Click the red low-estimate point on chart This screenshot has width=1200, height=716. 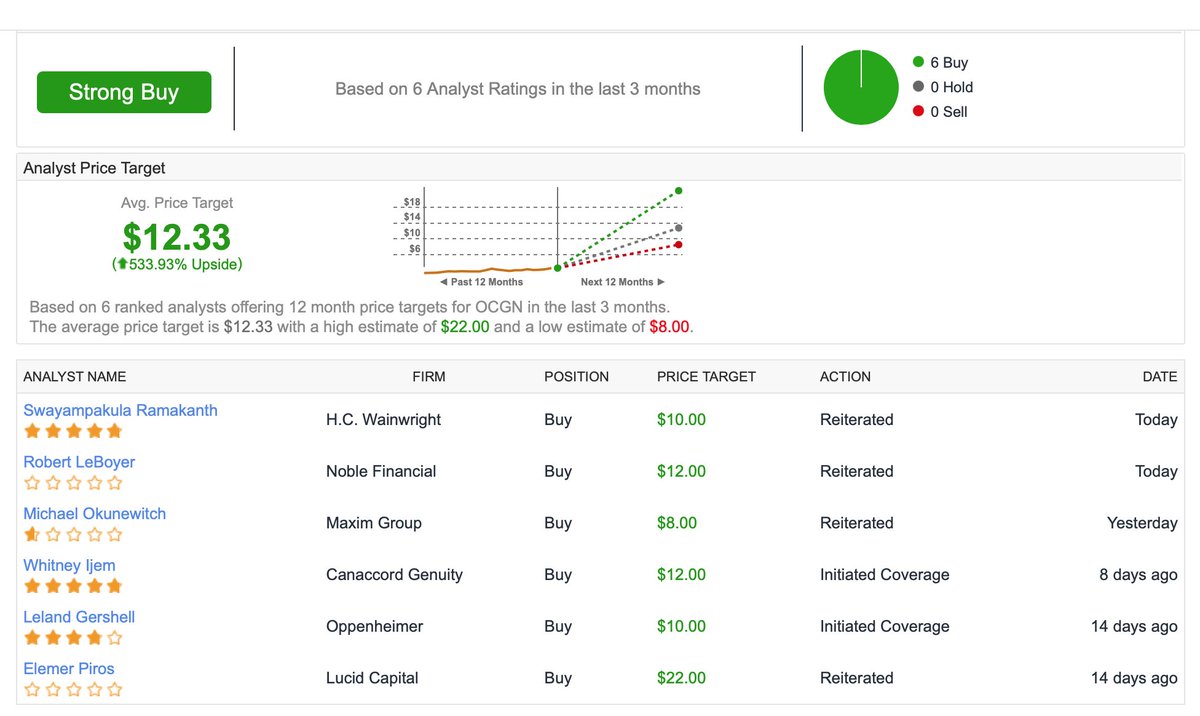coord(679,244)
